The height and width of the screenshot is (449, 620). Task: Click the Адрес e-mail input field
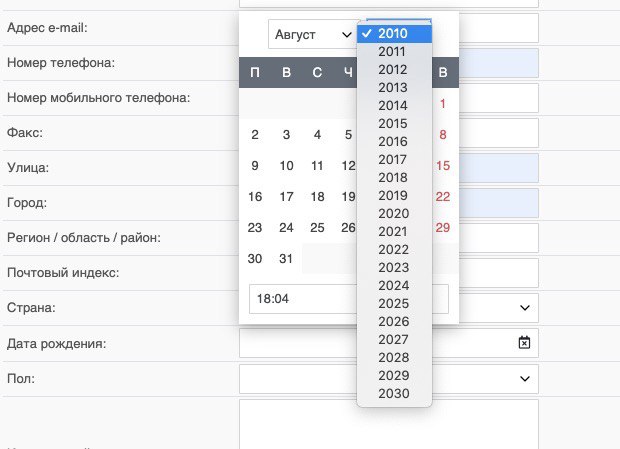tap(499, 28)
